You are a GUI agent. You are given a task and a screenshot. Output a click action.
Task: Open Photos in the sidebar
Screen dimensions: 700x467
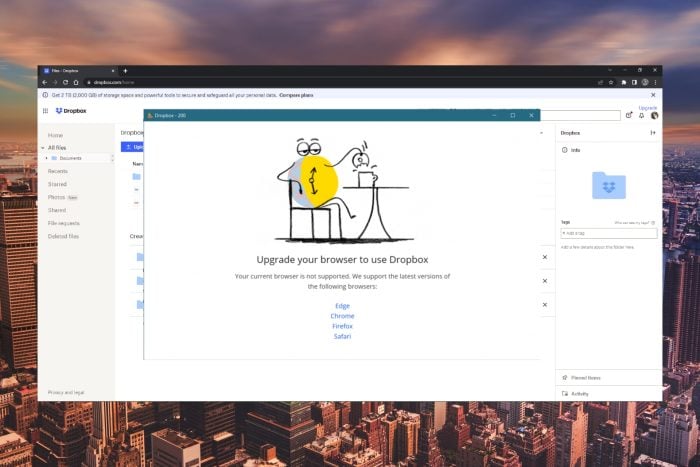[57, 197]
